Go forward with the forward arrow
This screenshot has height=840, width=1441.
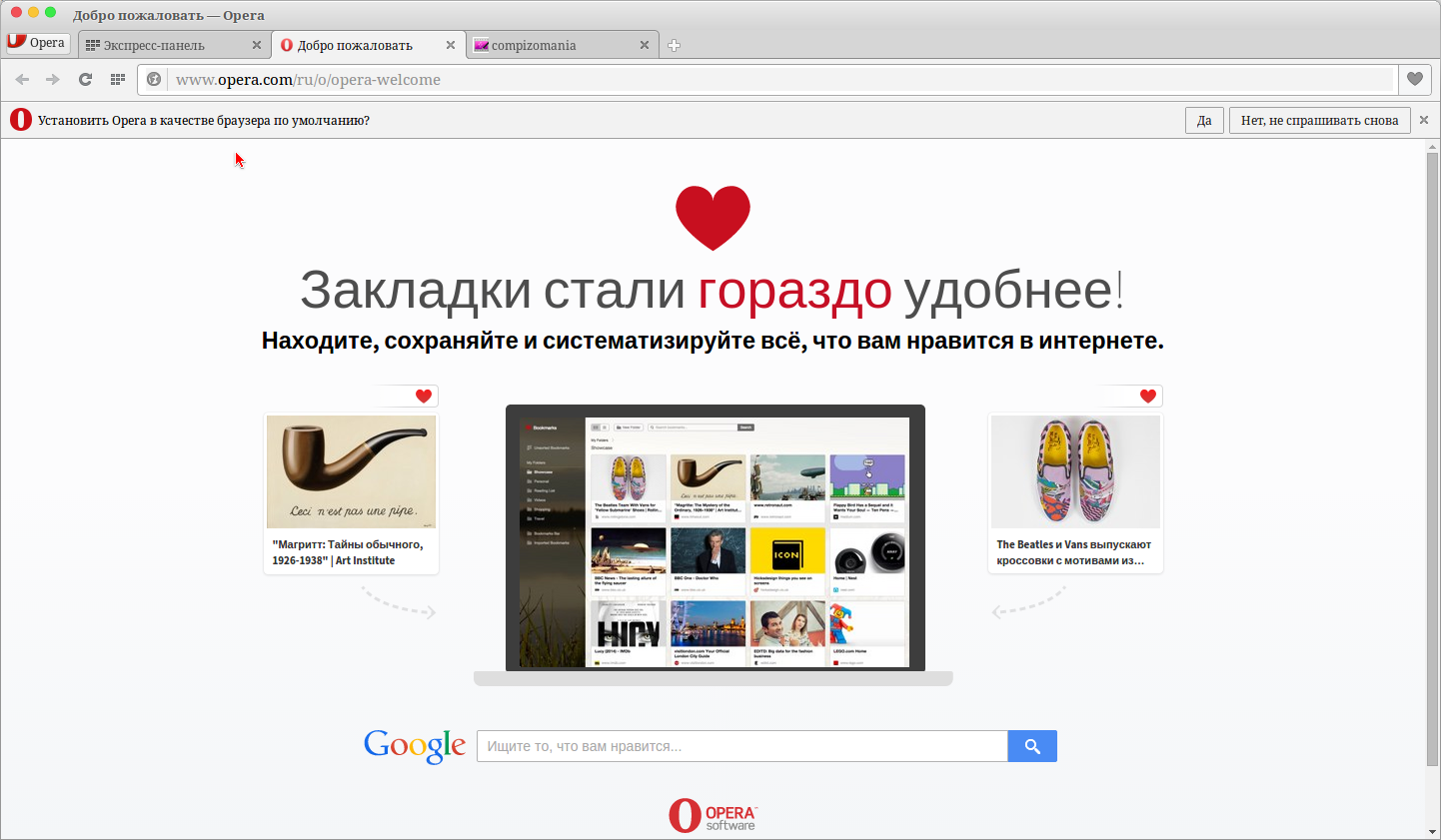coord(53,80)
